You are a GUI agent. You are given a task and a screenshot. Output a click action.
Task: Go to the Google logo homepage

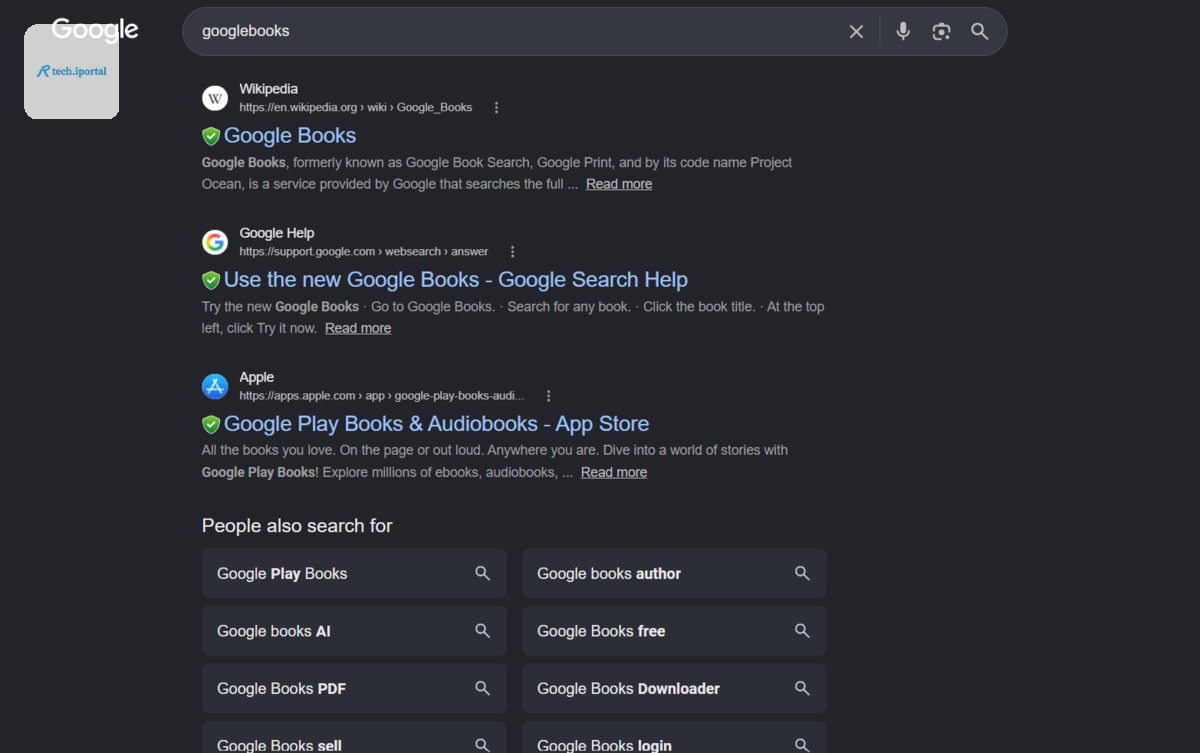coord(95,30)
